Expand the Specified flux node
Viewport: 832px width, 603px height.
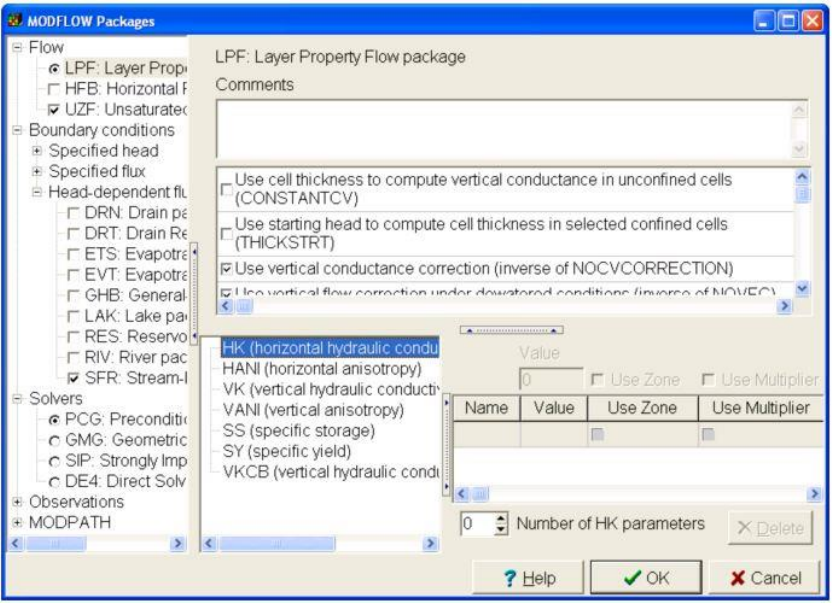click(x=37, y=171)
